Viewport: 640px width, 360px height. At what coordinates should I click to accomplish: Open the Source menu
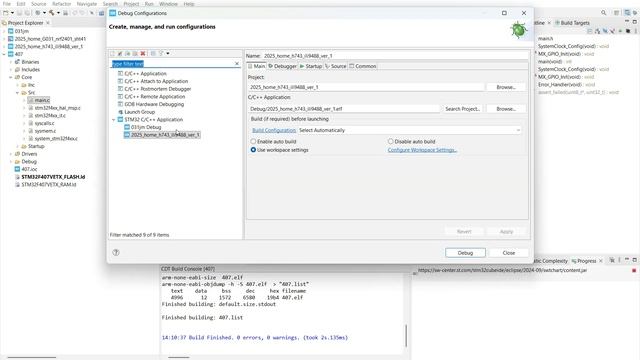click(x=38, y=4)
